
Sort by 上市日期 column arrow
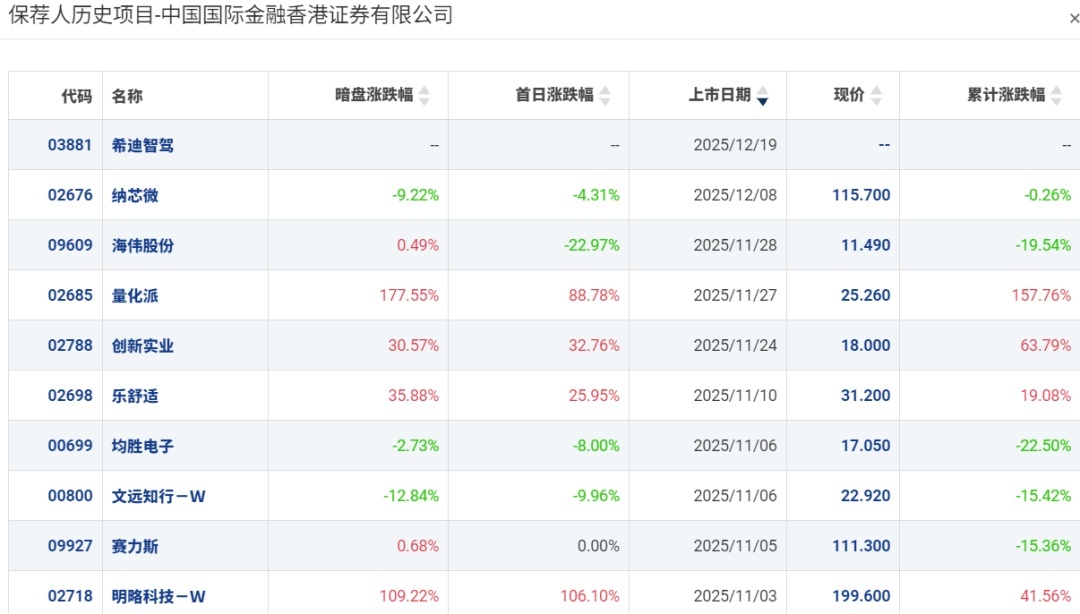(x=762, y=96)
